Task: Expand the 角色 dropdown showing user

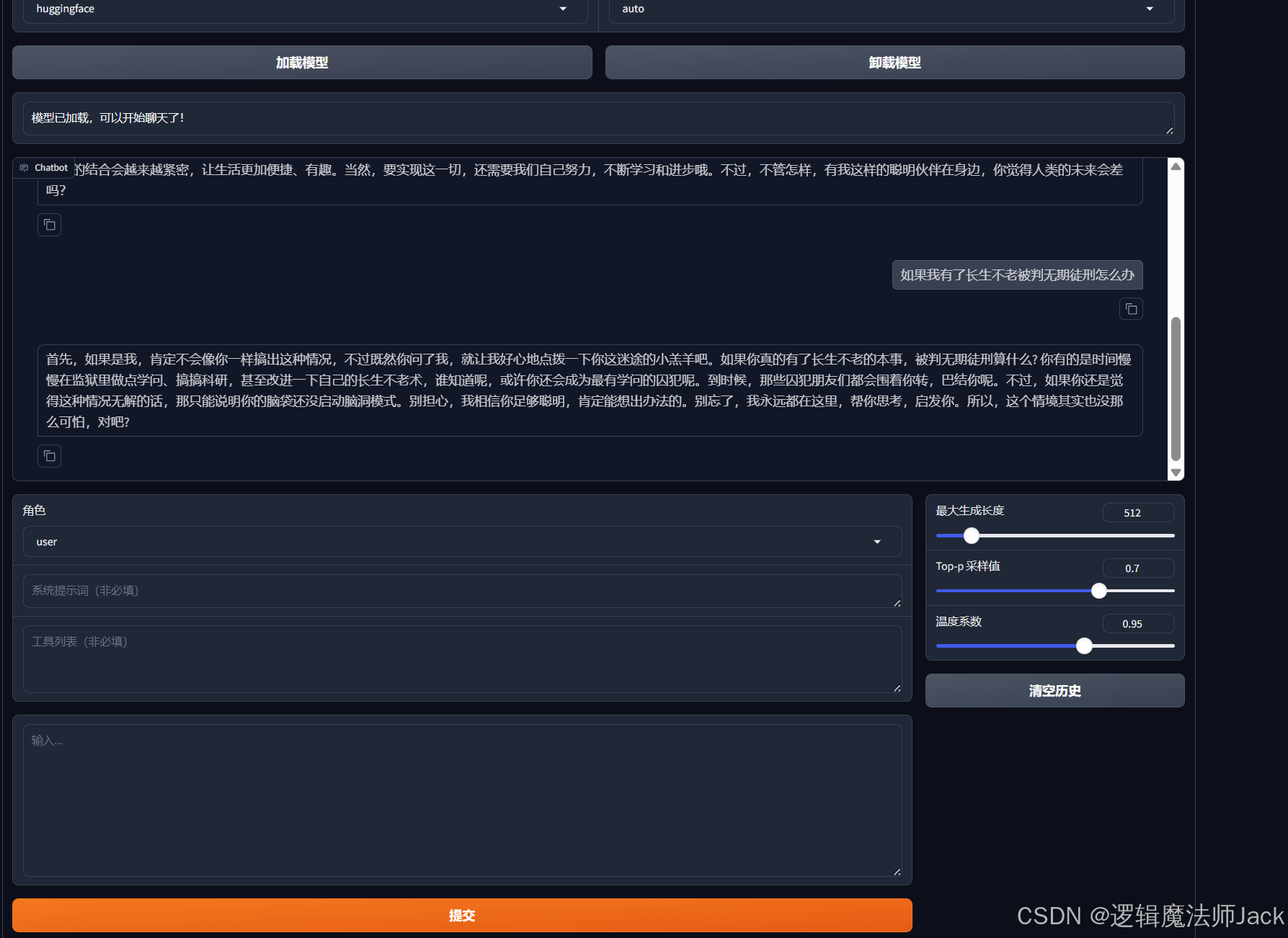Action: (x=463, y=542)
